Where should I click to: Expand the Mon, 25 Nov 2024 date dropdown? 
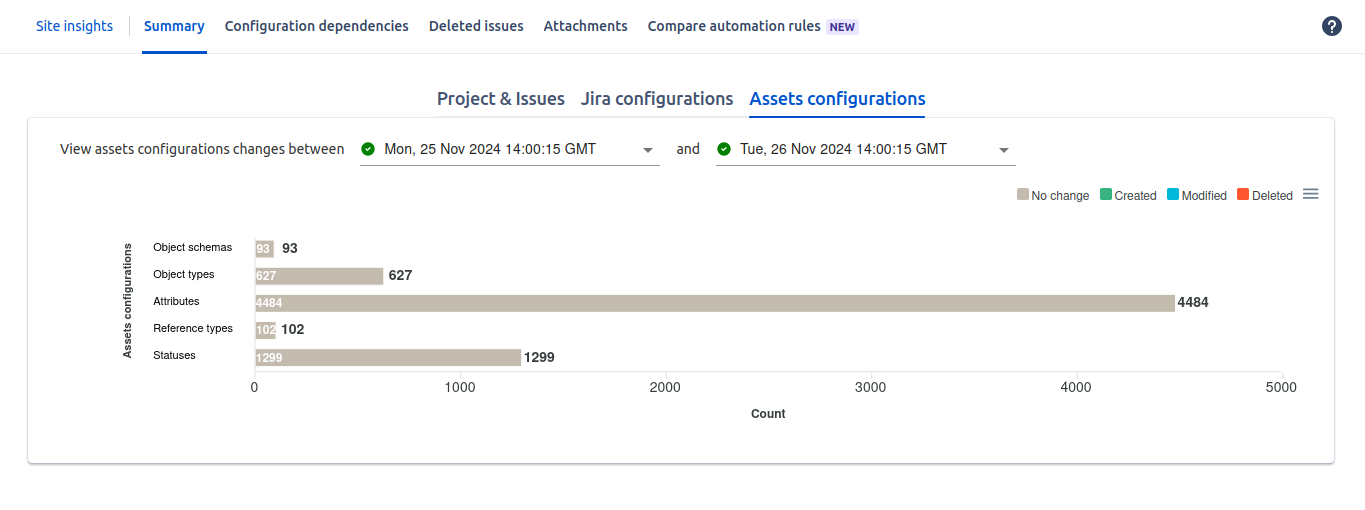648,150
